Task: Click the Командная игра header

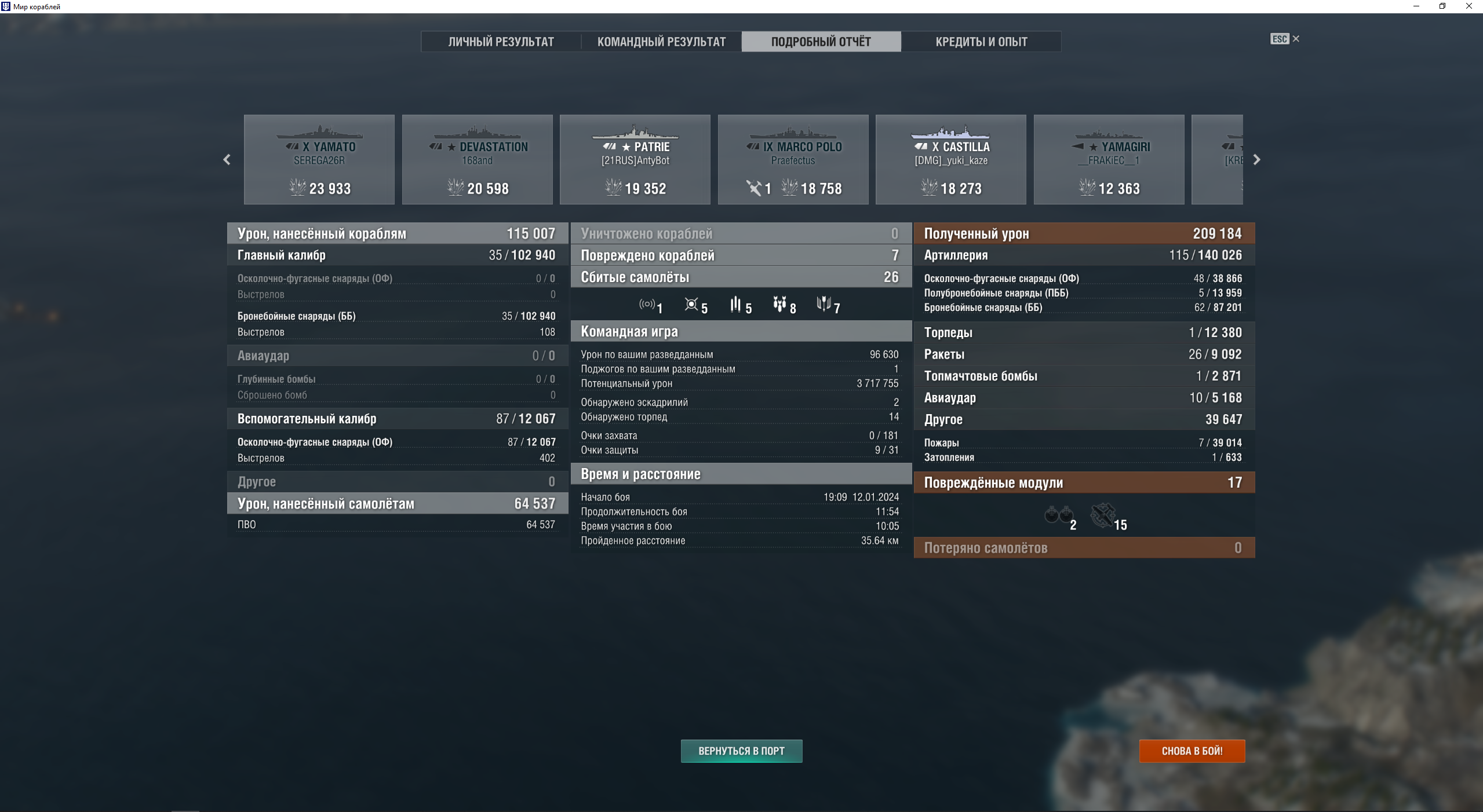Action: tap(741, 331)
